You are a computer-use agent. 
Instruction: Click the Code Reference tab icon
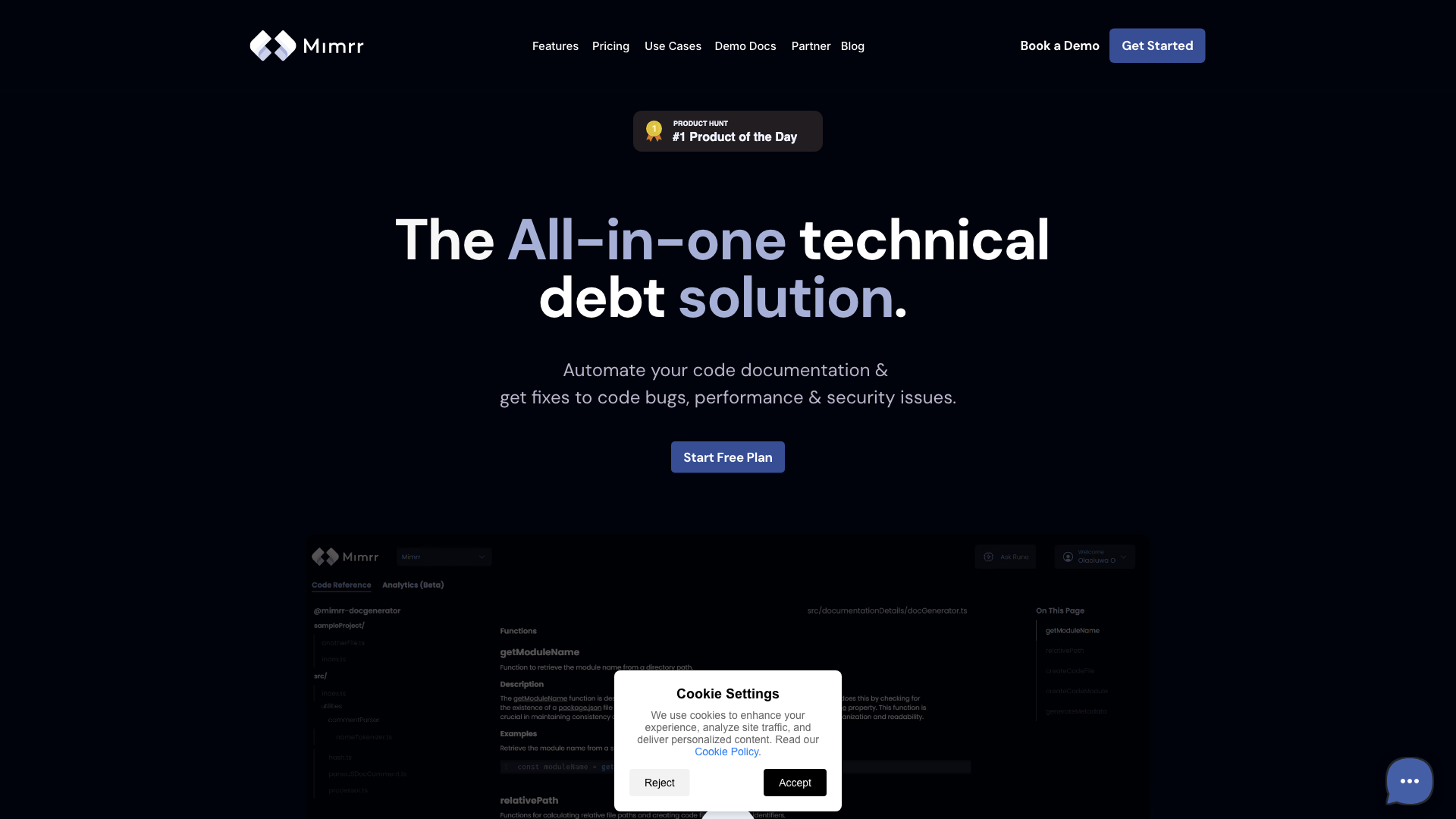click(x=342, y=585)
